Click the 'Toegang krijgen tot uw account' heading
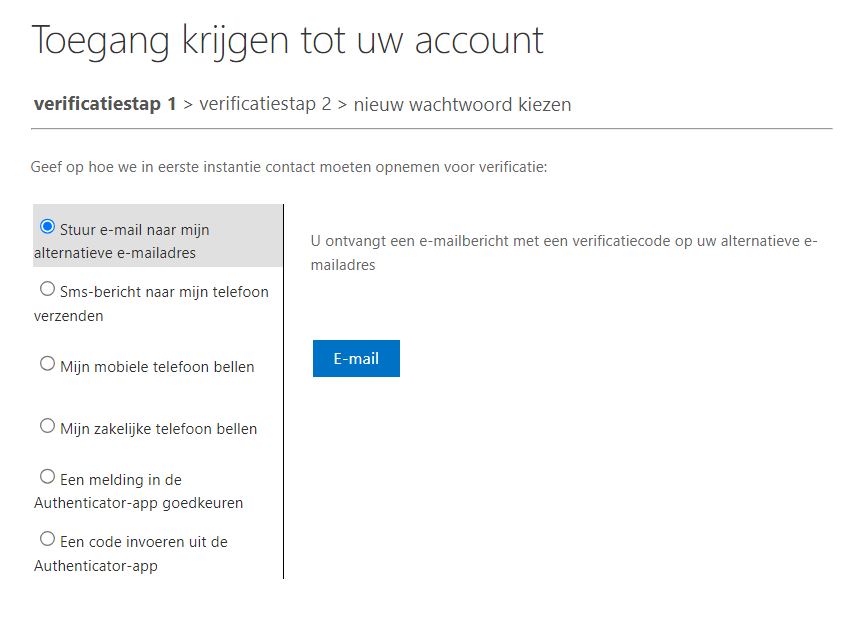 [288, 40]
